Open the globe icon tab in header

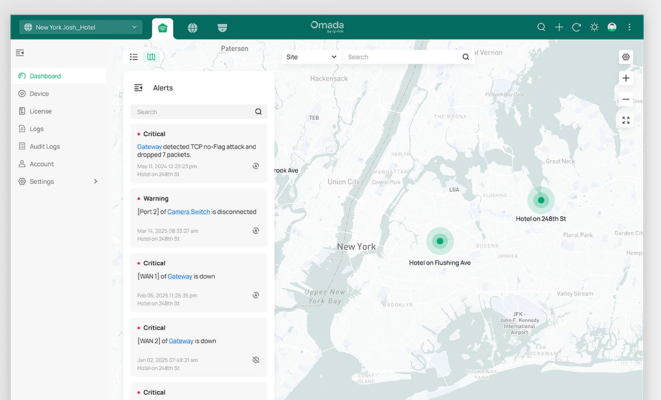192,28
